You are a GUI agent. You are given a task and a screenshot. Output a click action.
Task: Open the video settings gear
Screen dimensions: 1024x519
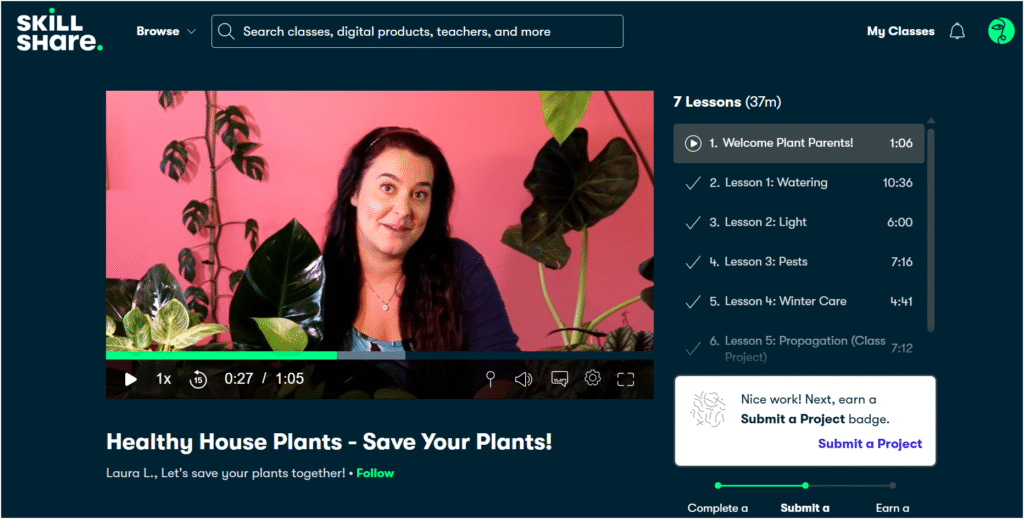(x=592, y=378)
